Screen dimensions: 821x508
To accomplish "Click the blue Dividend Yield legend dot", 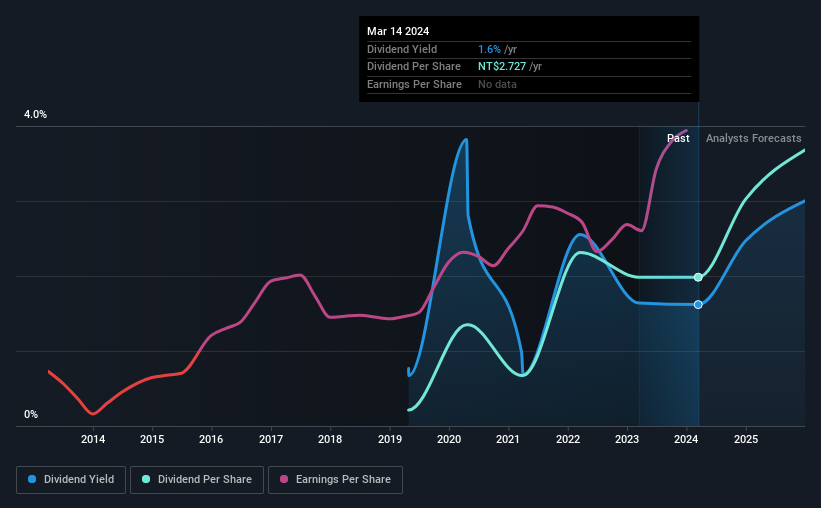I will 32,479.
